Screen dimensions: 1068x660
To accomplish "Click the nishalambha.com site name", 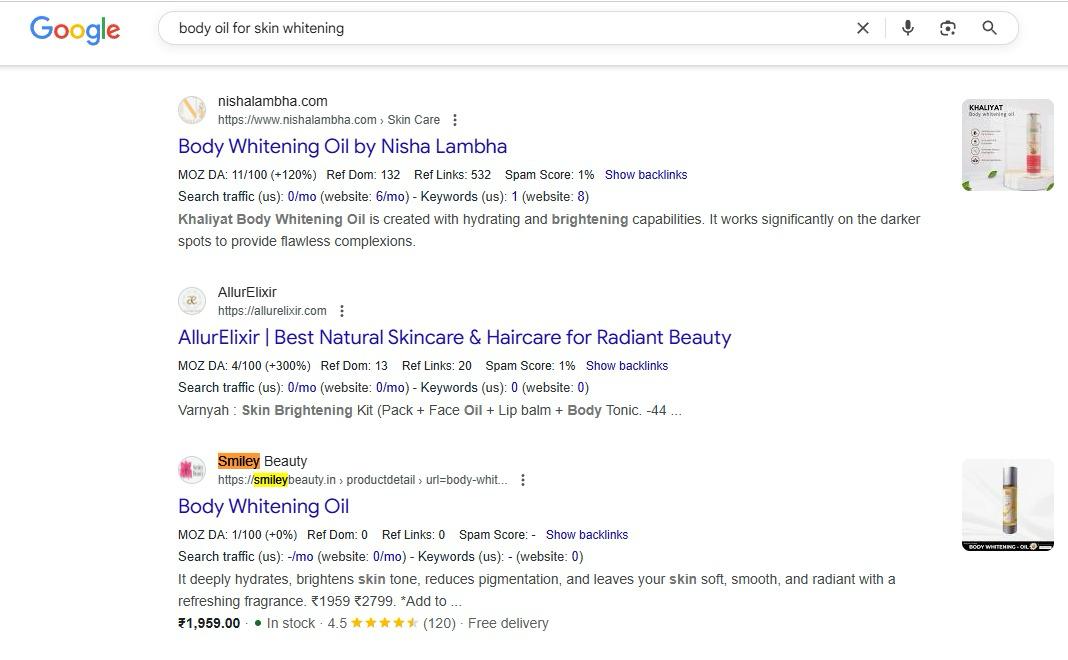I will pos(272,101).
